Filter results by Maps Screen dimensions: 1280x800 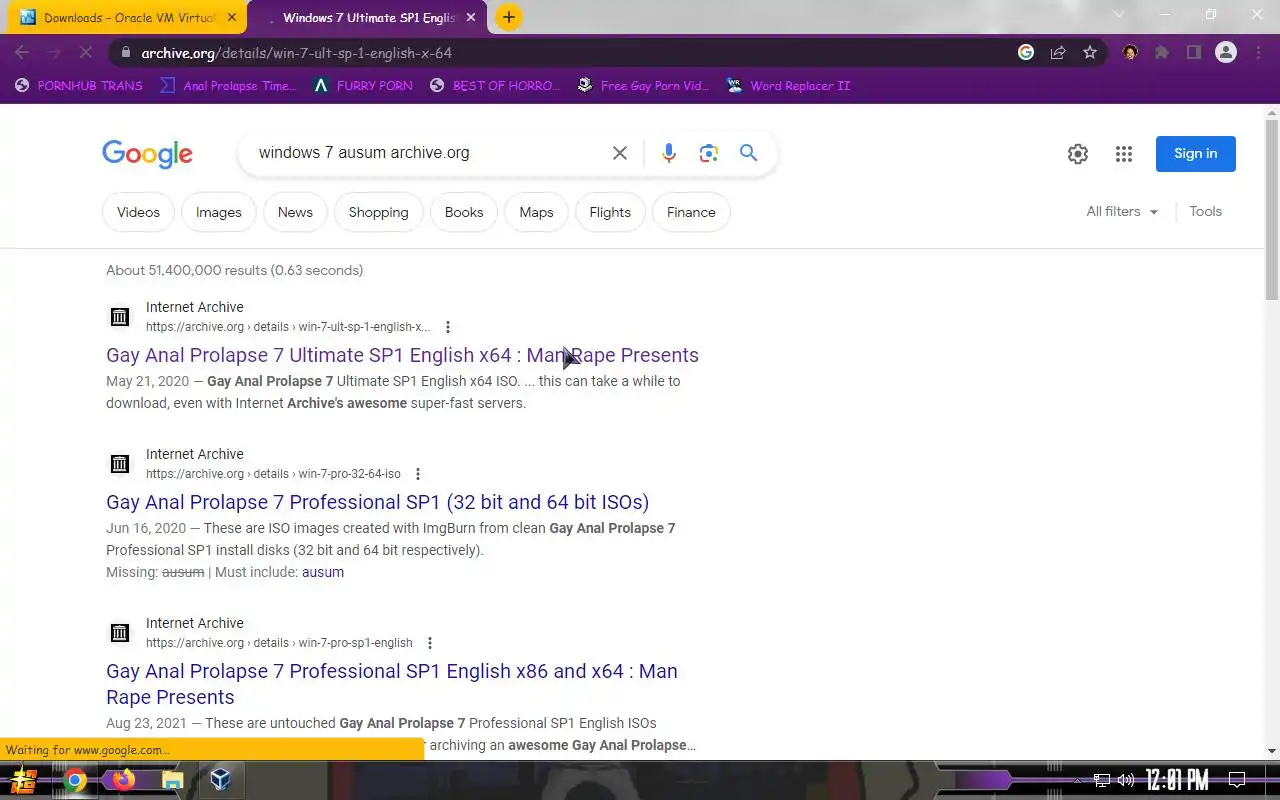click(x=536, y=212)
